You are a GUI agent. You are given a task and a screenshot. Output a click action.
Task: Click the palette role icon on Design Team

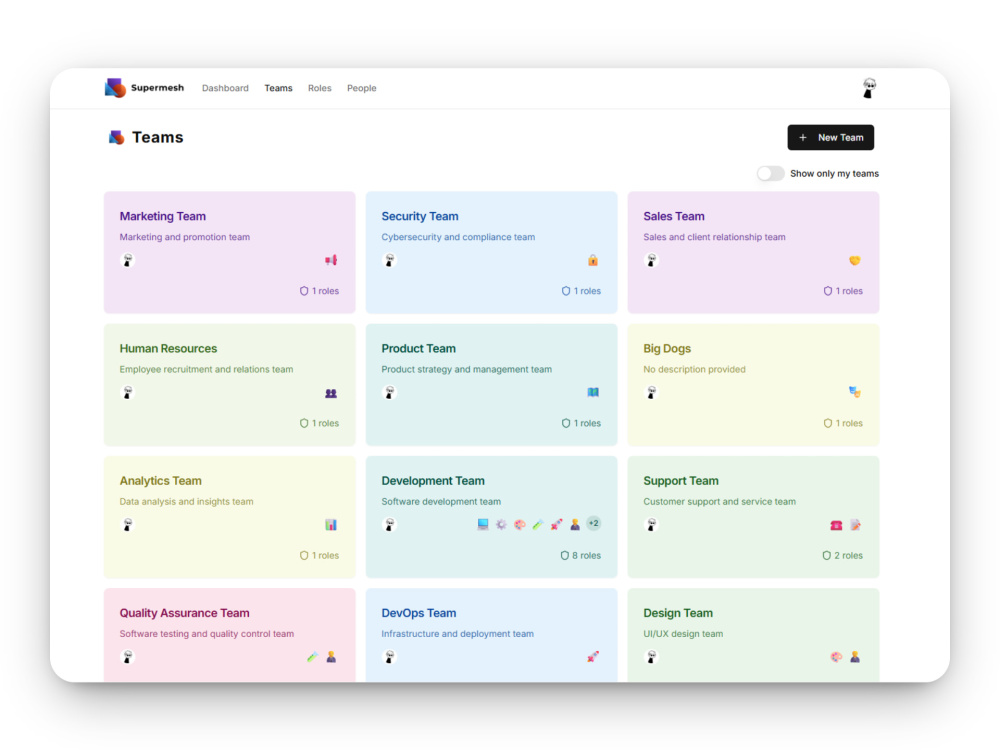pos(836,657)
